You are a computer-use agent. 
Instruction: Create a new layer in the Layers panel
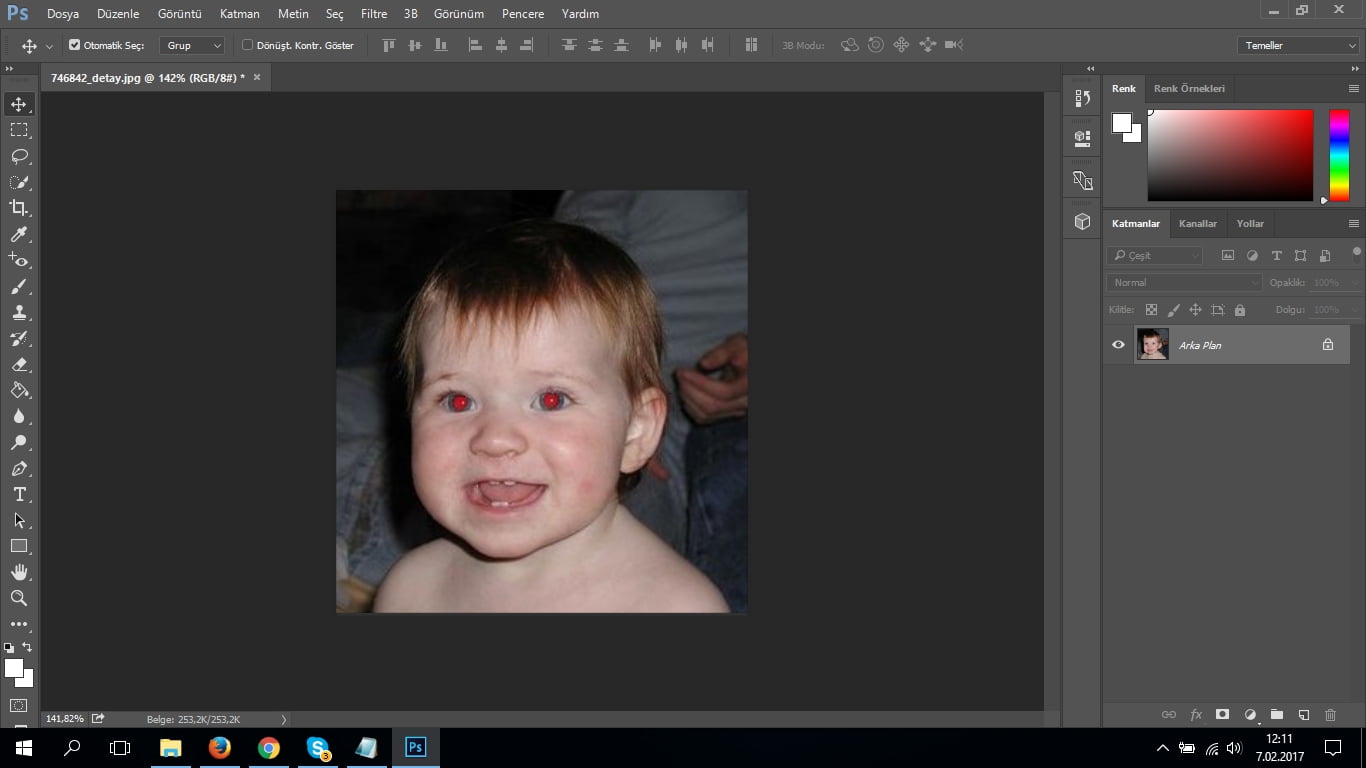[x=1303, y=714]
